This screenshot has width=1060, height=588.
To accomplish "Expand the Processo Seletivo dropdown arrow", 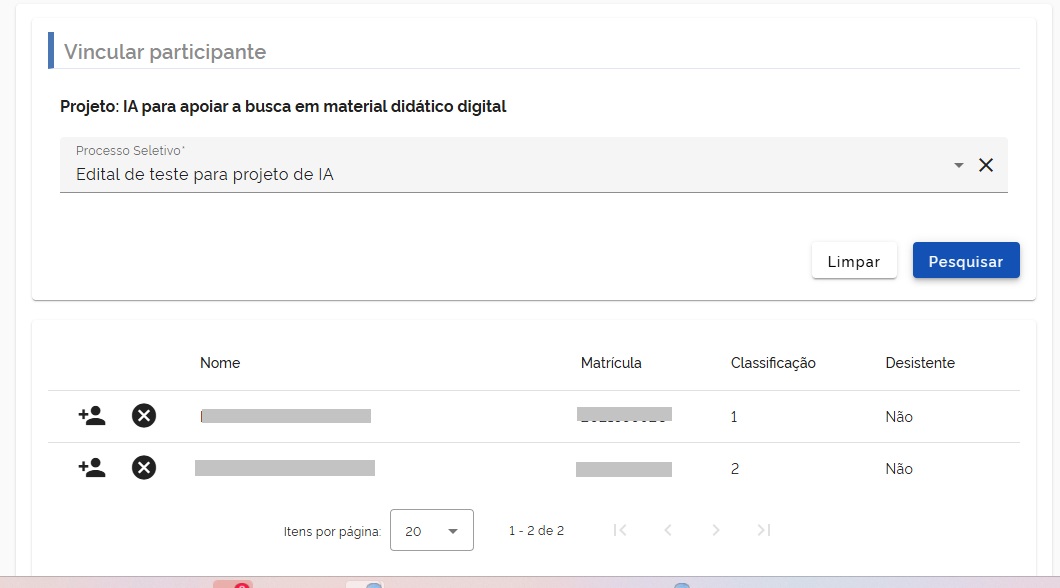I will point(958,165).
